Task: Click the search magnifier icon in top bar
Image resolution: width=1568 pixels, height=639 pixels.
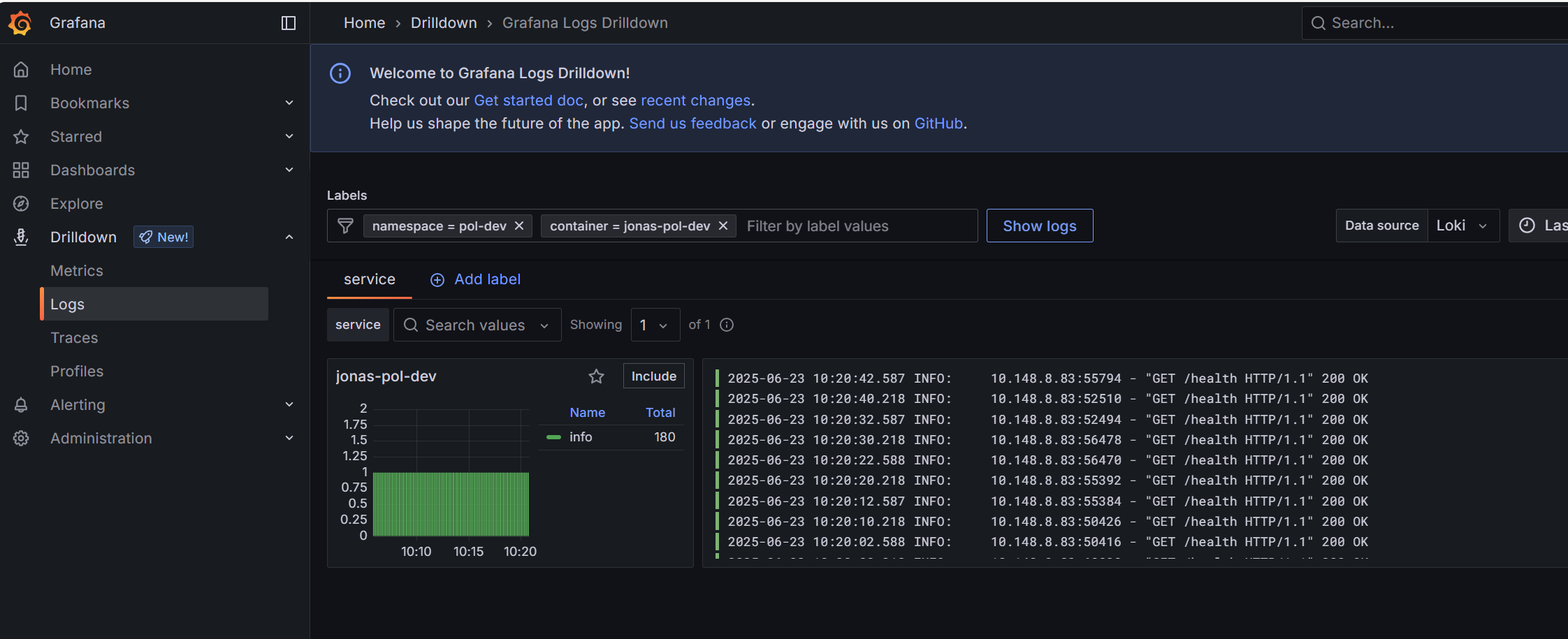Action: coord(1319,23)
